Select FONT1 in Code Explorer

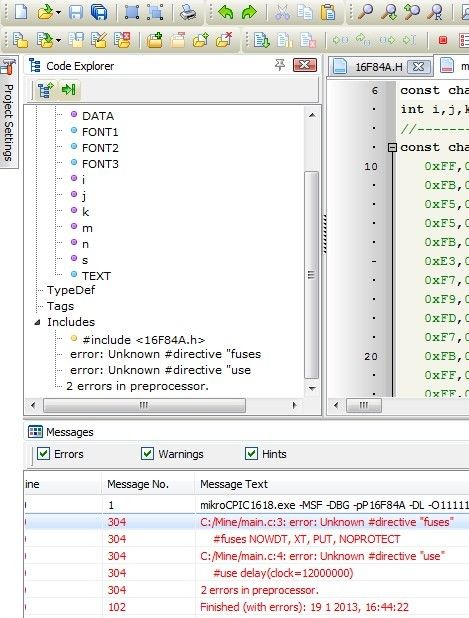point(100,132)
